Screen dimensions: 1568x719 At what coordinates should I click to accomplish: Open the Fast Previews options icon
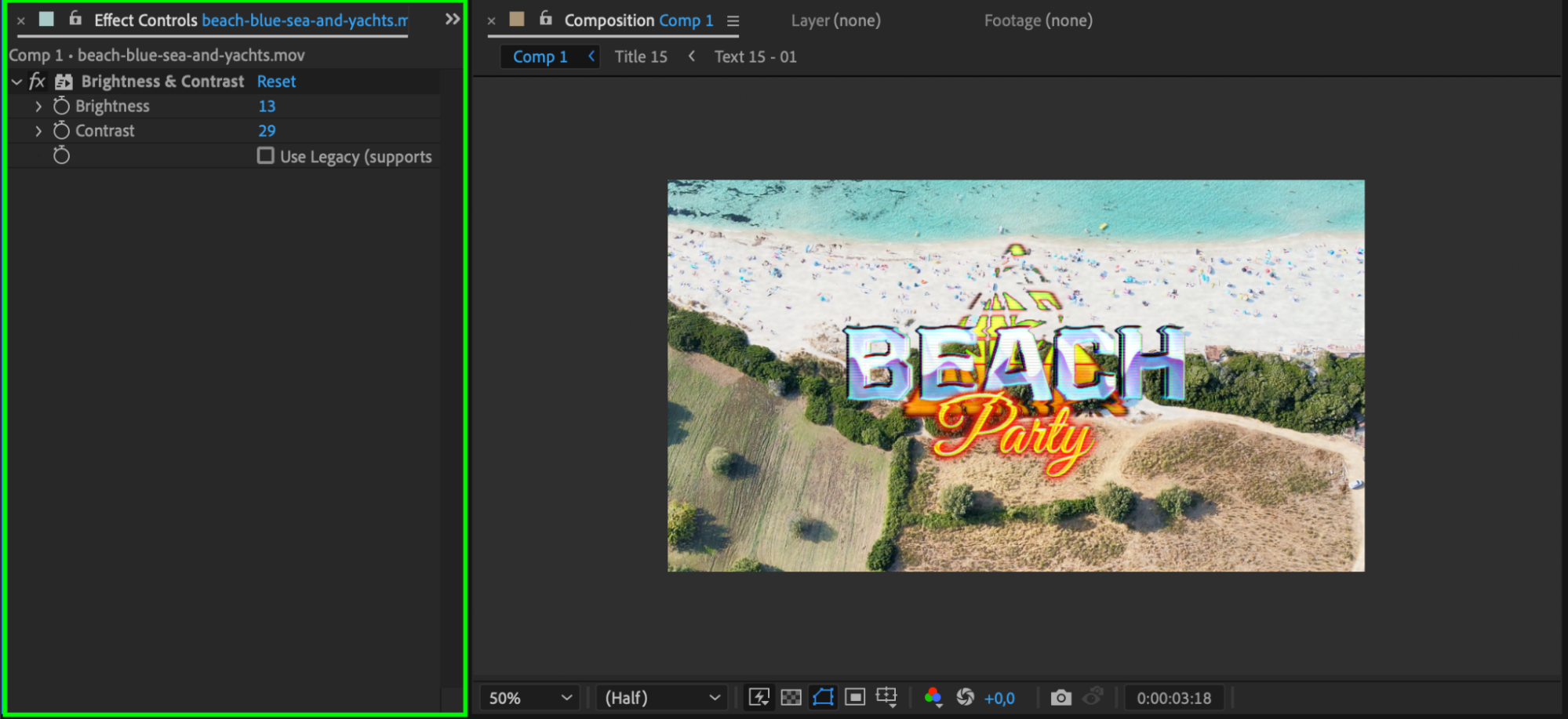tap(759, 697)
